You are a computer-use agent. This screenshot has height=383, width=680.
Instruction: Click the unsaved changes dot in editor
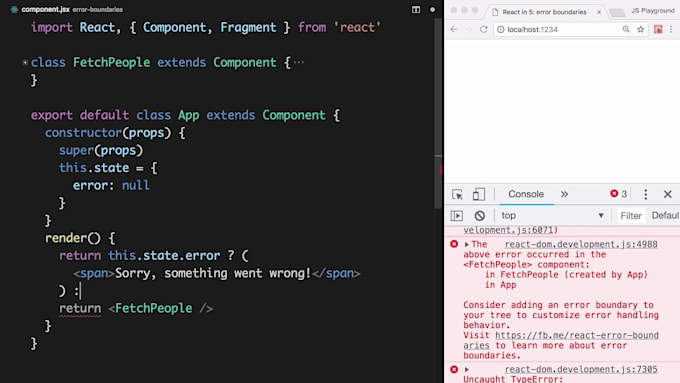(432, 10)
